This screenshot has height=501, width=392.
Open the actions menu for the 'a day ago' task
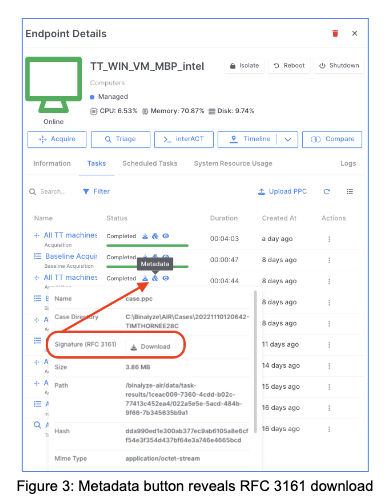329,239
